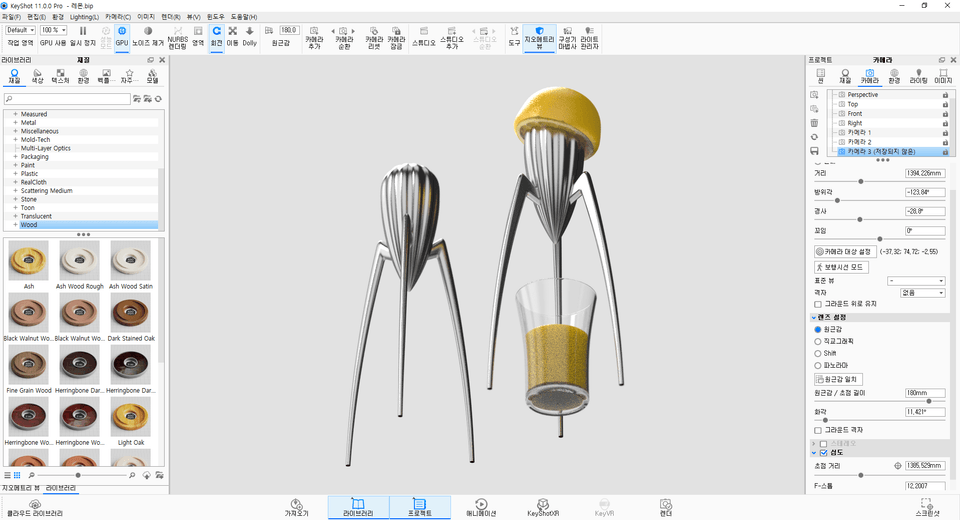Click the 카메라 대상 설정 button
960x520 pixels.
coord(847,252)
